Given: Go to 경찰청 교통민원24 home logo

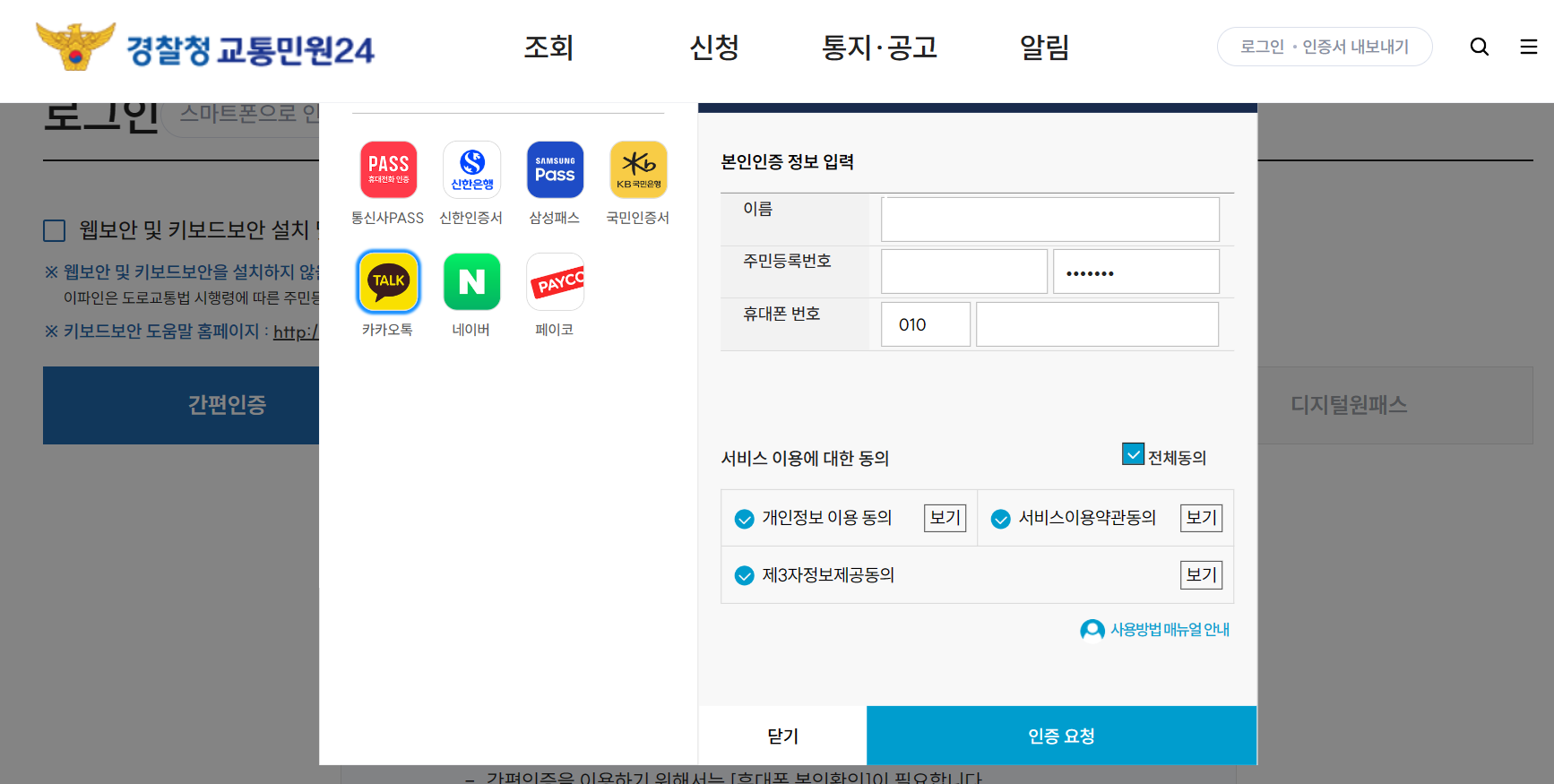Looking at the screenshot, I should click(x=204, y=47).
